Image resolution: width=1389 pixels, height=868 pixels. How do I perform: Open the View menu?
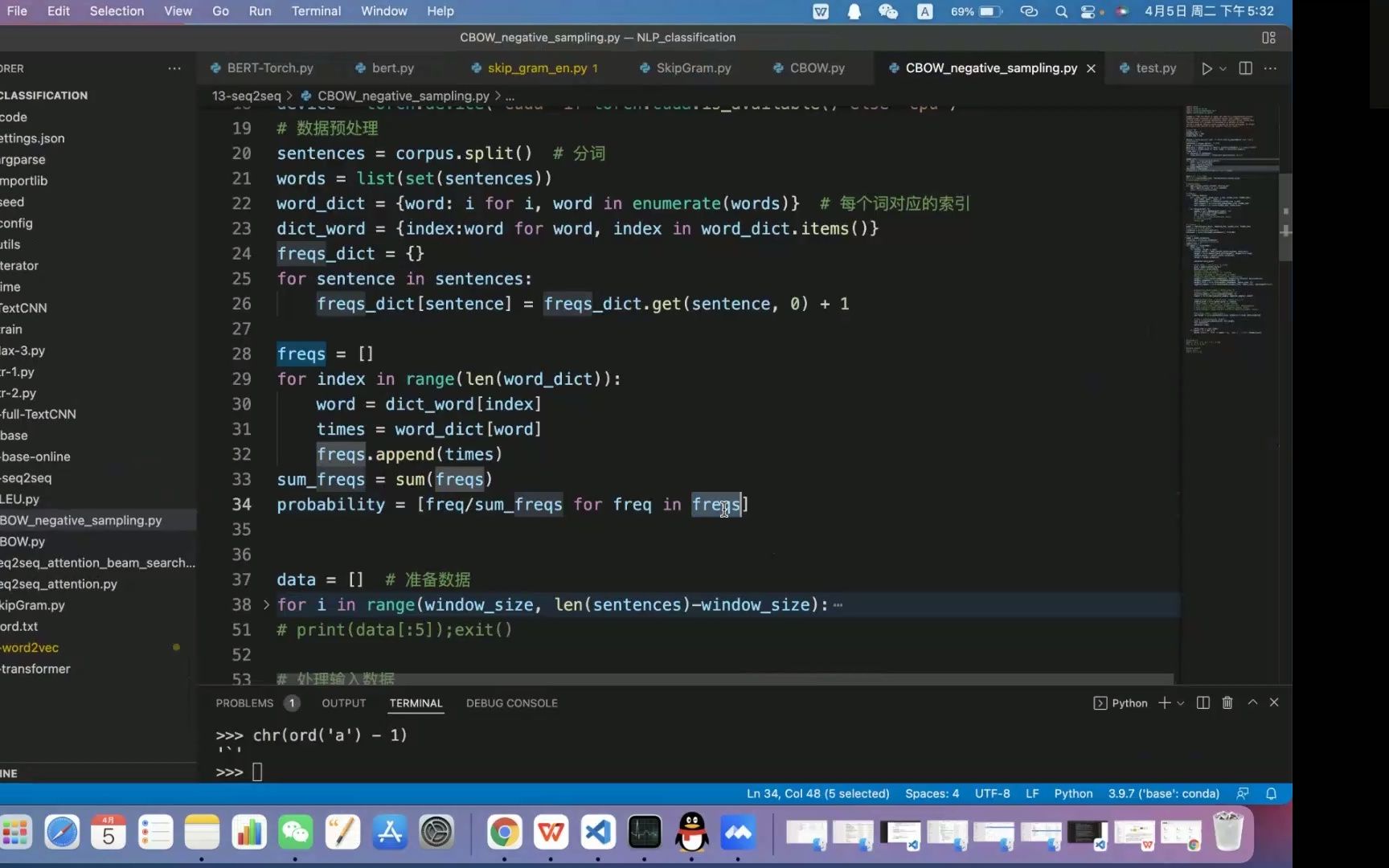click(x=178, y=11)
